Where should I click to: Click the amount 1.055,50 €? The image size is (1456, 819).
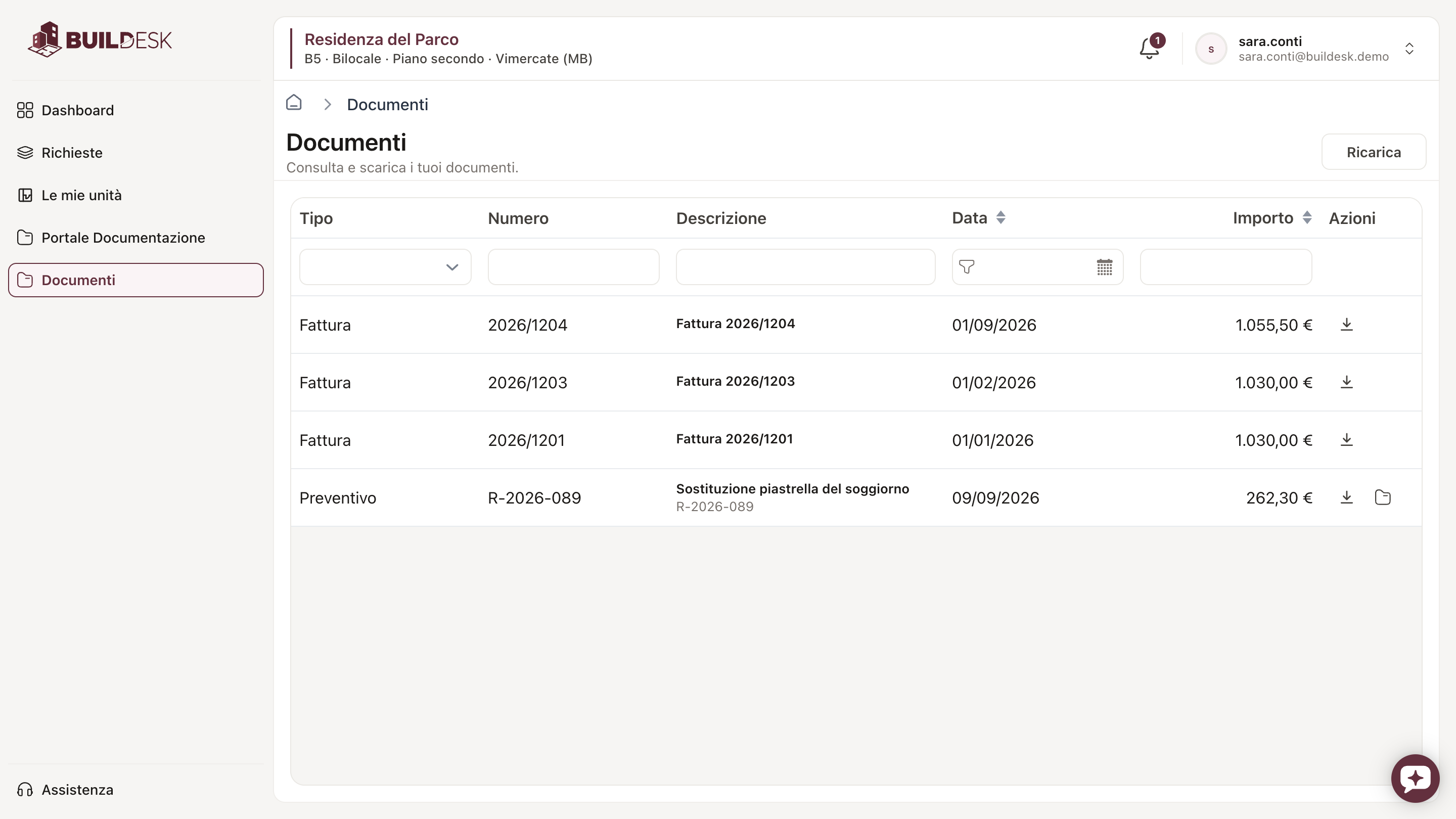[1273, 325]
